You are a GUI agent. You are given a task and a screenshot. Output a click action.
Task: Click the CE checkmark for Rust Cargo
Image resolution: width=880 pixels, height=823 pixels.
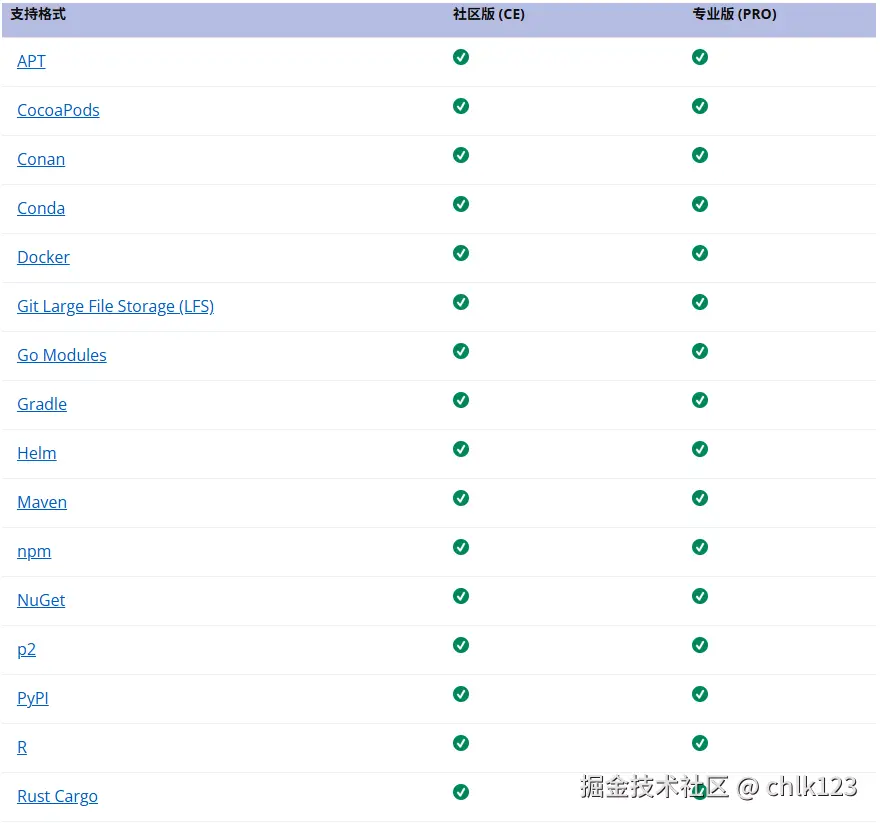[461, 792]
